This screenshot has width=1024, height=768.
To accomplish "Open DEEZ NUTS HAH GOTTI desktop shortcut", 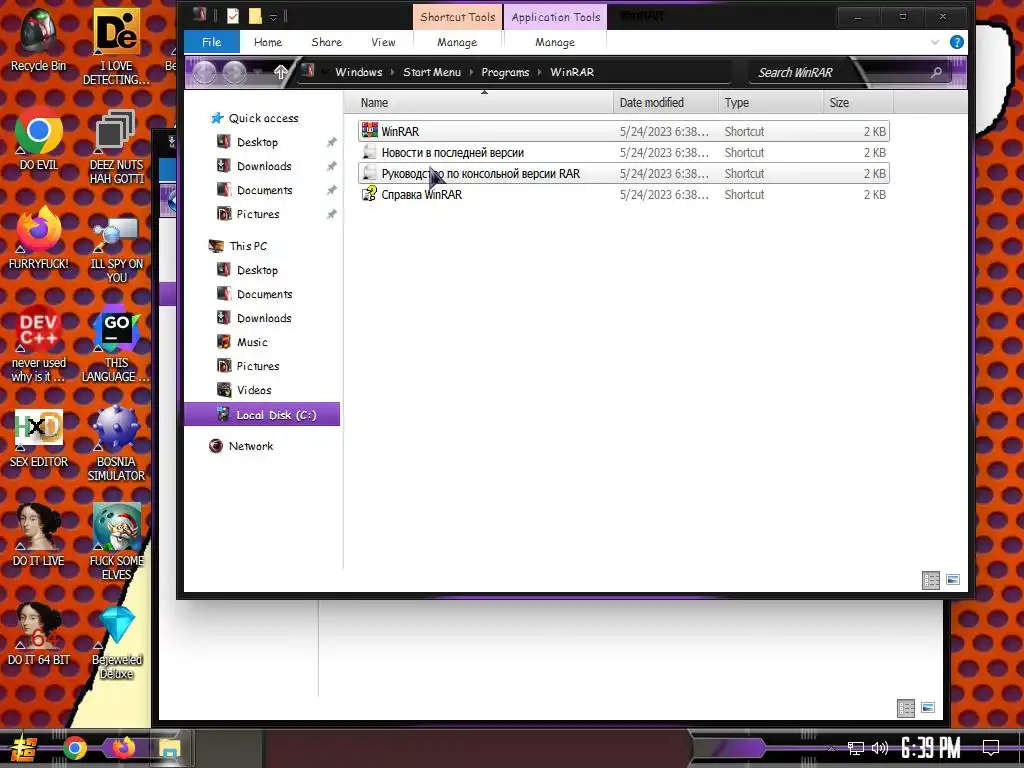I will click(116, 147).
